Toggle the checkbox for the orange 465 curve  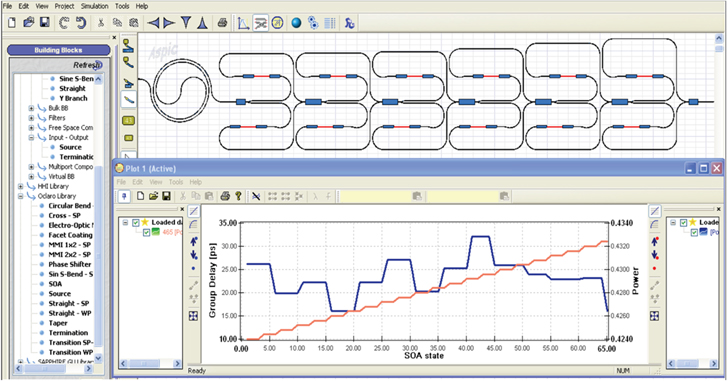coord(147,232)
